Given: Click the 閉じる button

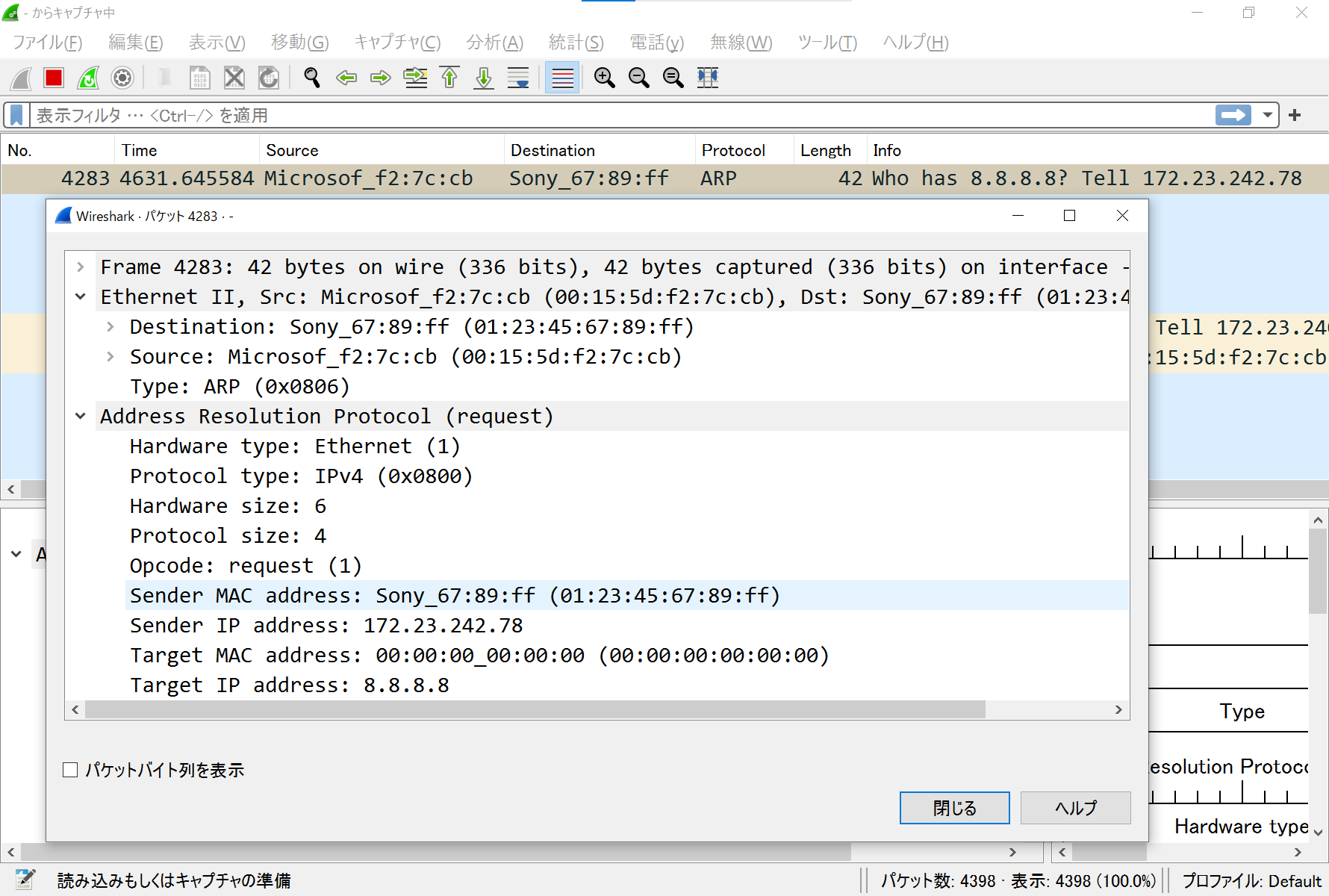Looking at the screenshot, I should tap(954, 808).
